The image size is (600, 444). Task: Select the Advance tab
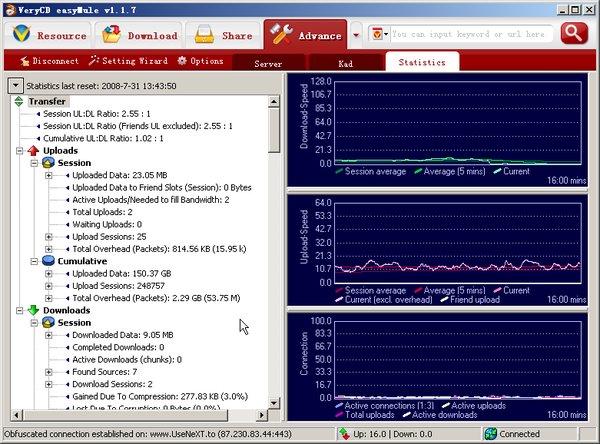(x=305, y=35)
